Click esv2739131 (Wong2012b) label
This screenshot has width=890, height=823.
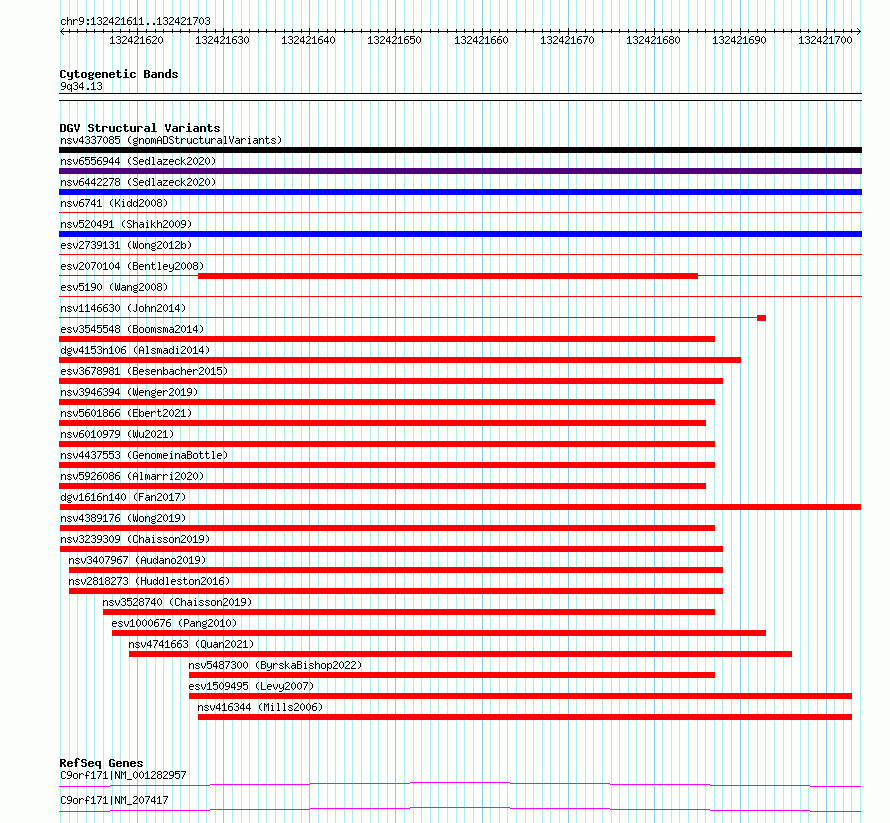click(x=126, y=245)
